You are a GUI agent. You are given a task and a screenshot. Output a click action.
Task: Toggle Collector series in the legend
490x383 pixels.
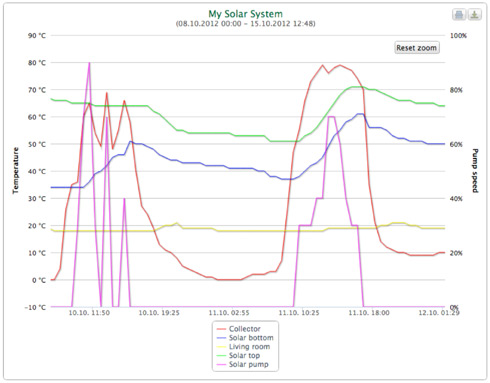tap(239, 329)
